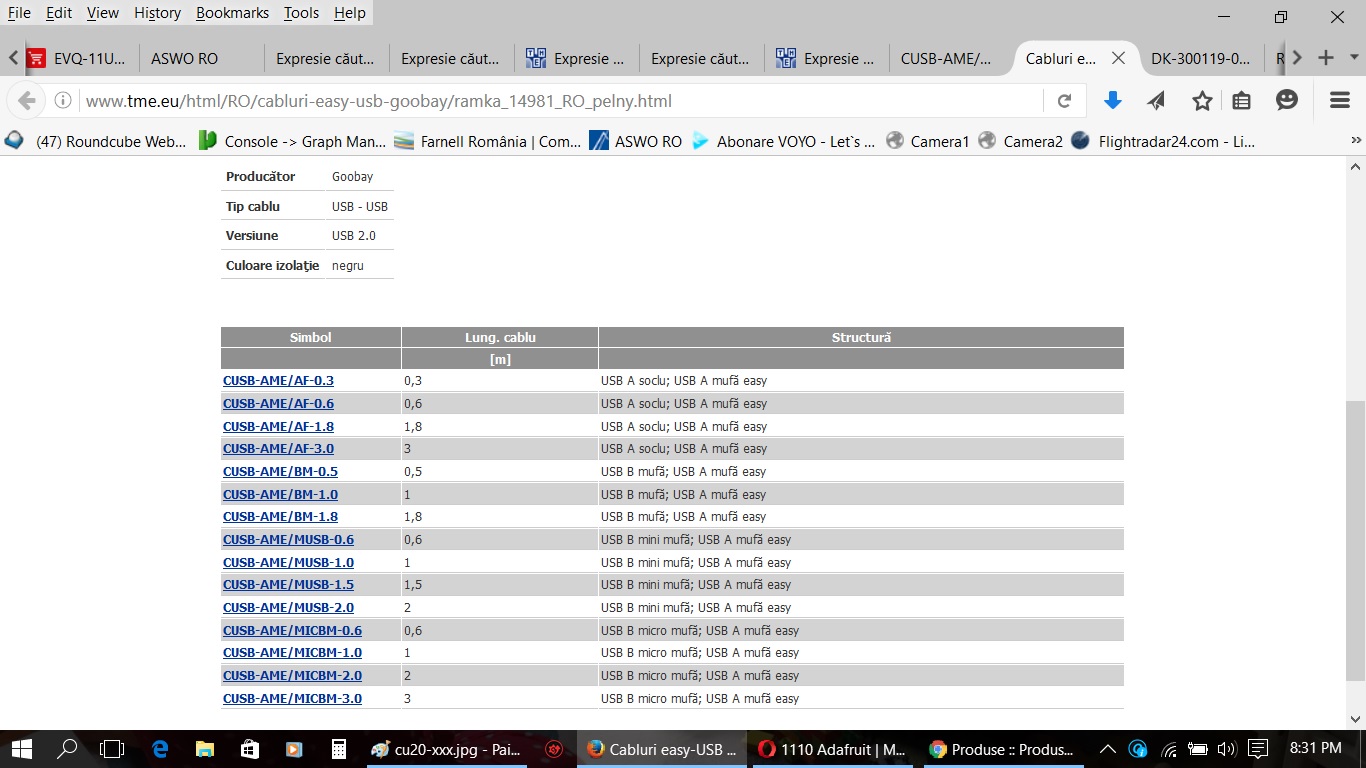The width and height of the screenshot is (1366, 768).
Task: Click the 'Simbol' column header
Action: (311, 337)
